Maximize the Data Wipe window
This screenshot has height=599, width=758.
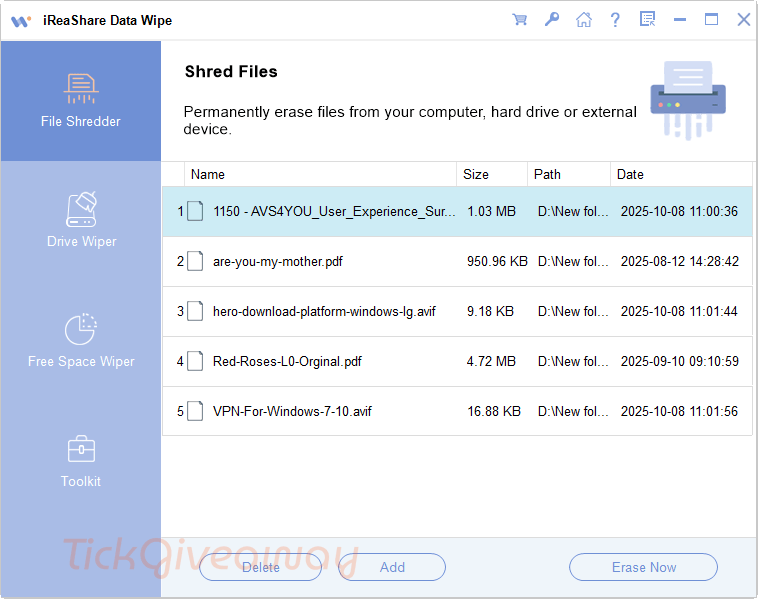[711, 19]
